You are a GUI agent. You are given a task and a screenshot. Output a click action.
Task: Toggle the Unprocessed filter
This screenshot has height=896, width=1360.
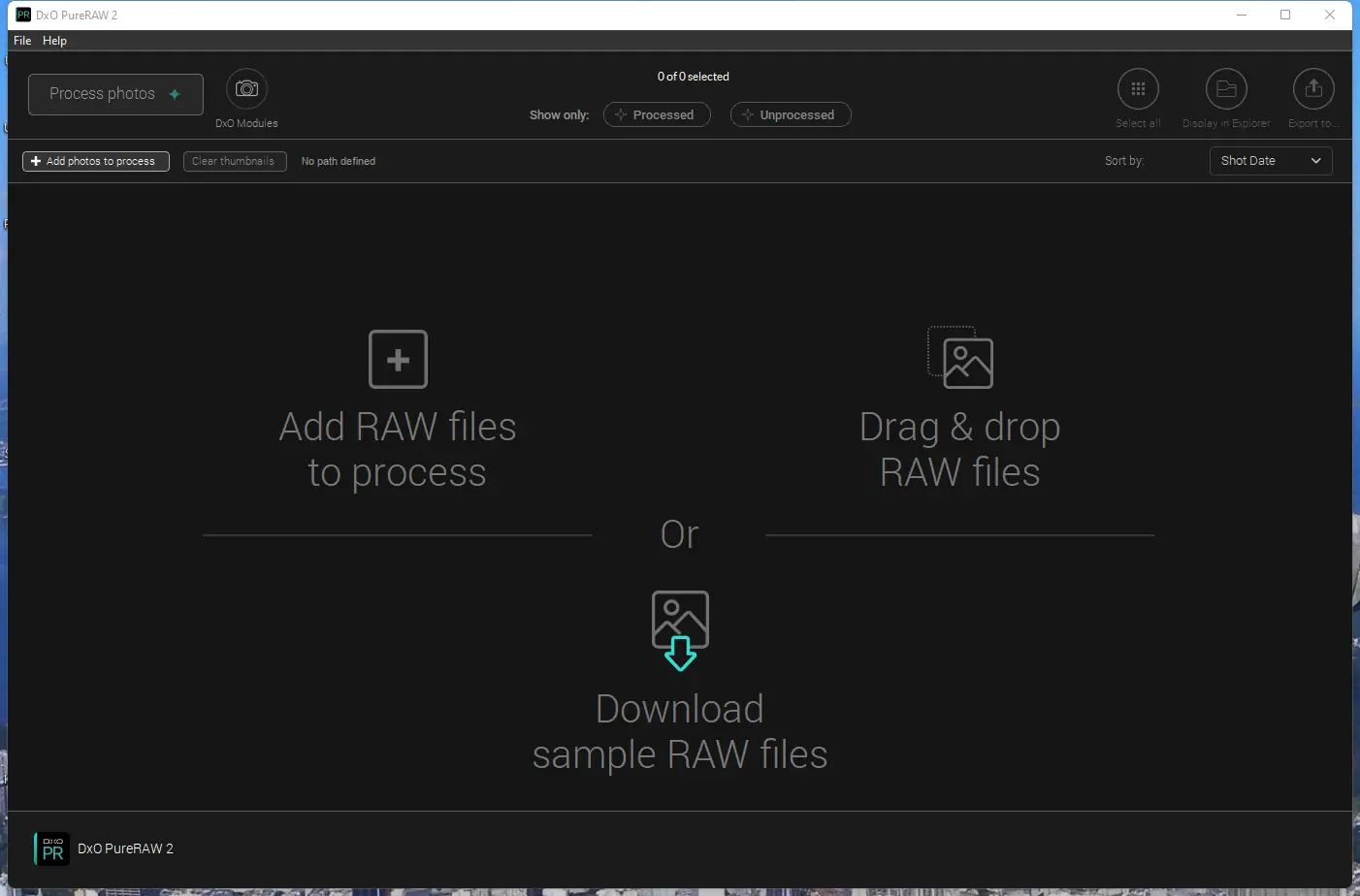click(x=791, y=114)
